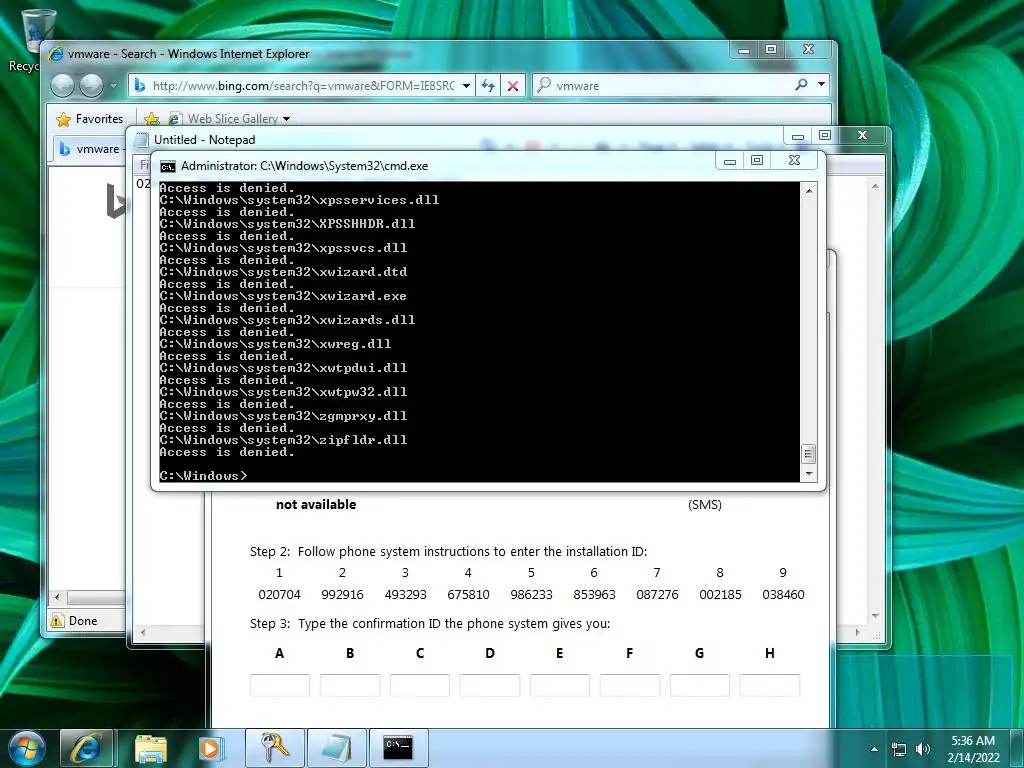Click the IE status bar warning icon
This screenshot has width=1024, height=768.
(x=57, y=621)
